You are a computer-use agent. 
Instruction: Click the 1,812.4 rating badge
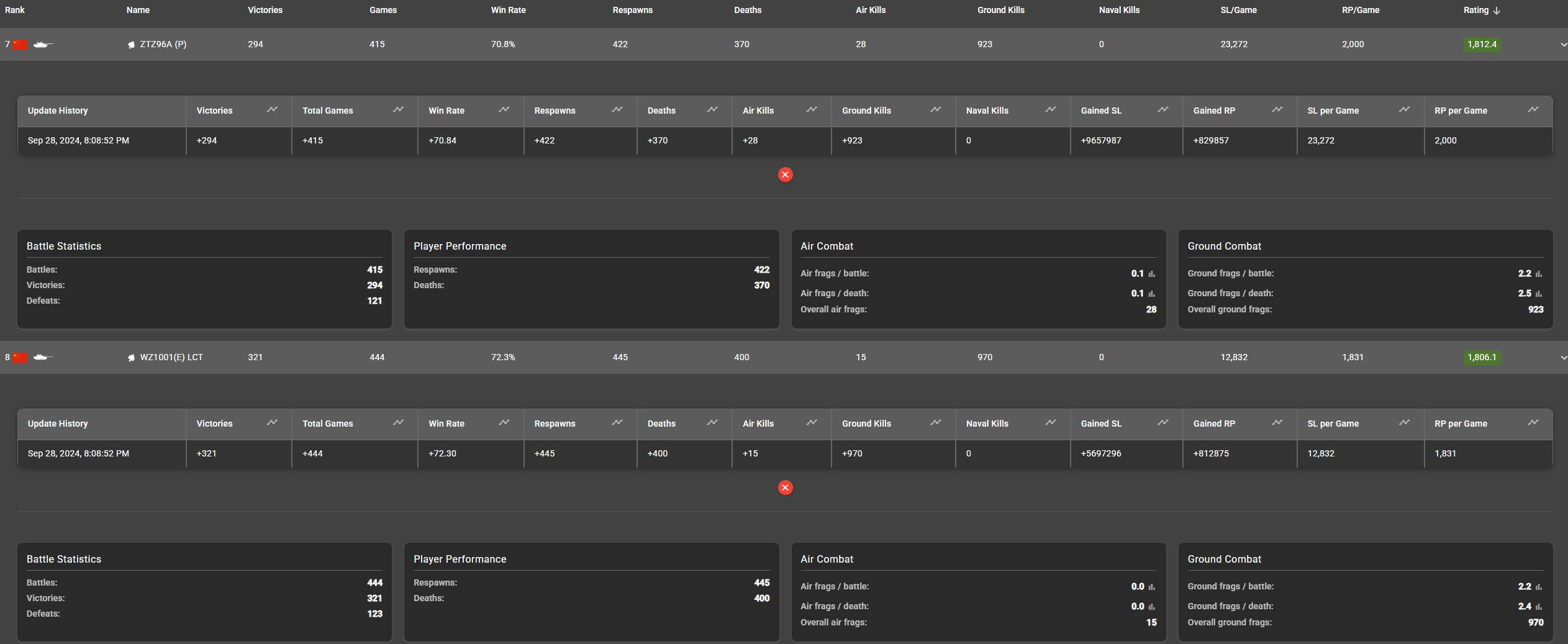pos(1482,44)
